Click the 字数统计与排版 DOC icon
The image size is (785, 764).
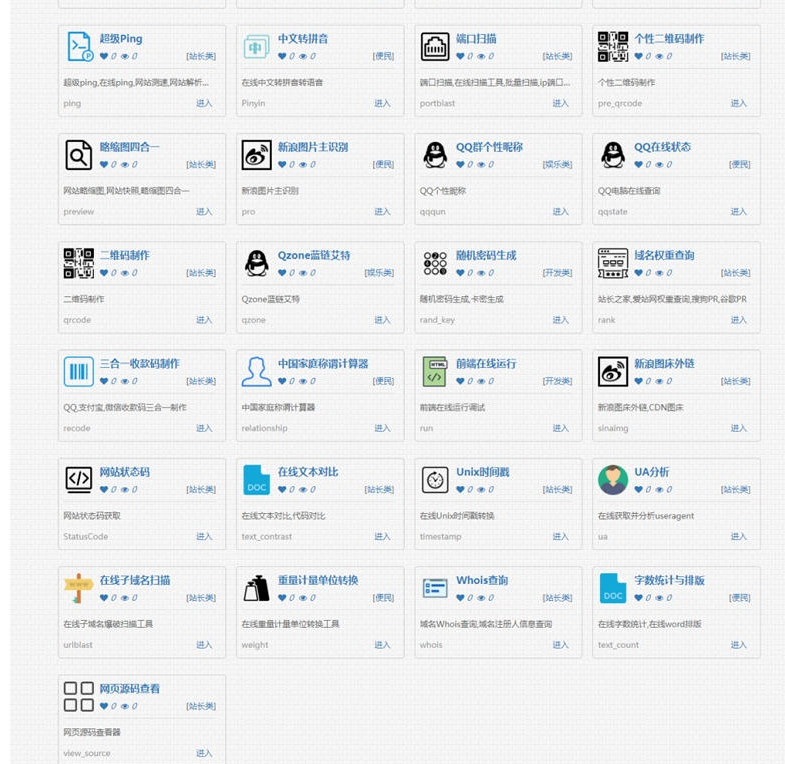[x=613, y=588]
